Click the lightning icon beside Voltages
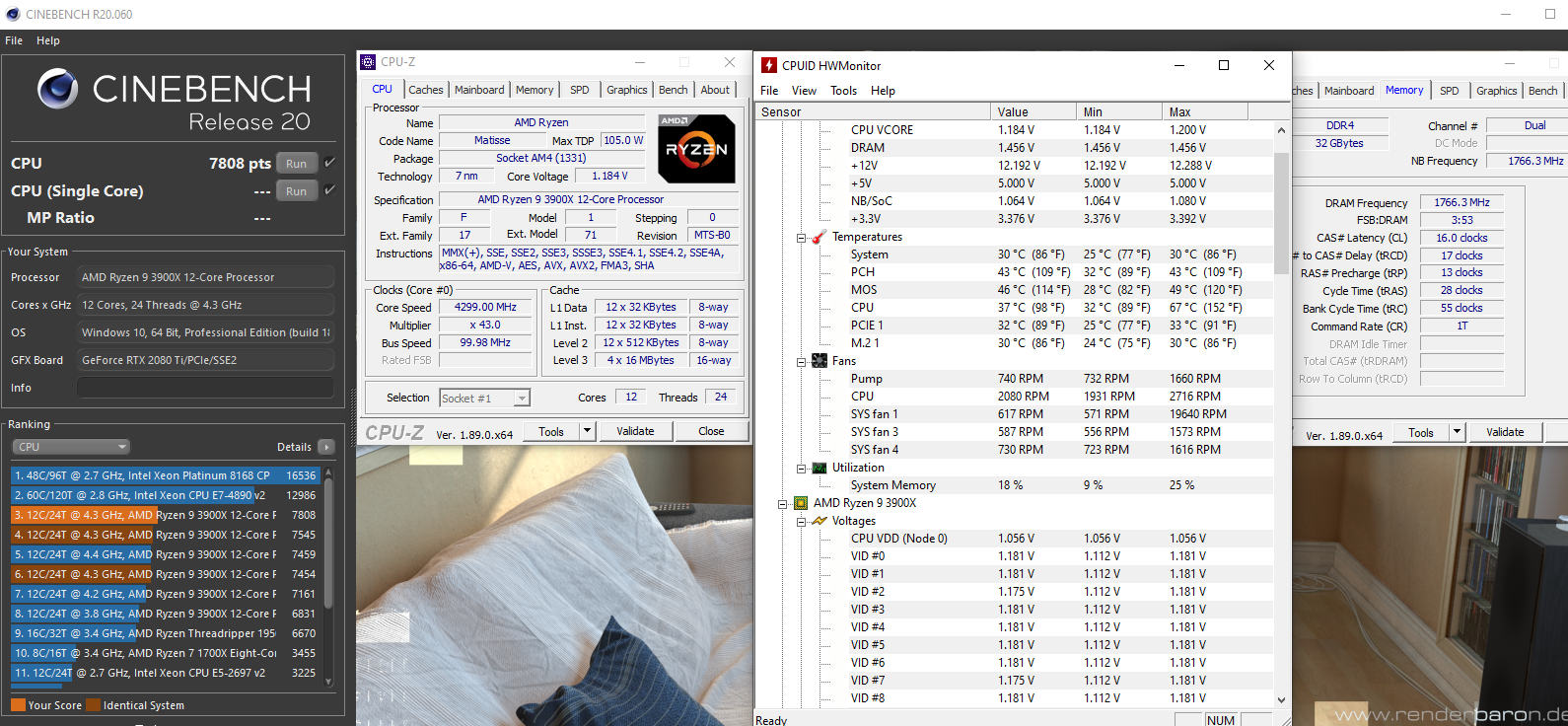Screen dimensions: 1568x726 pos(819,521)
